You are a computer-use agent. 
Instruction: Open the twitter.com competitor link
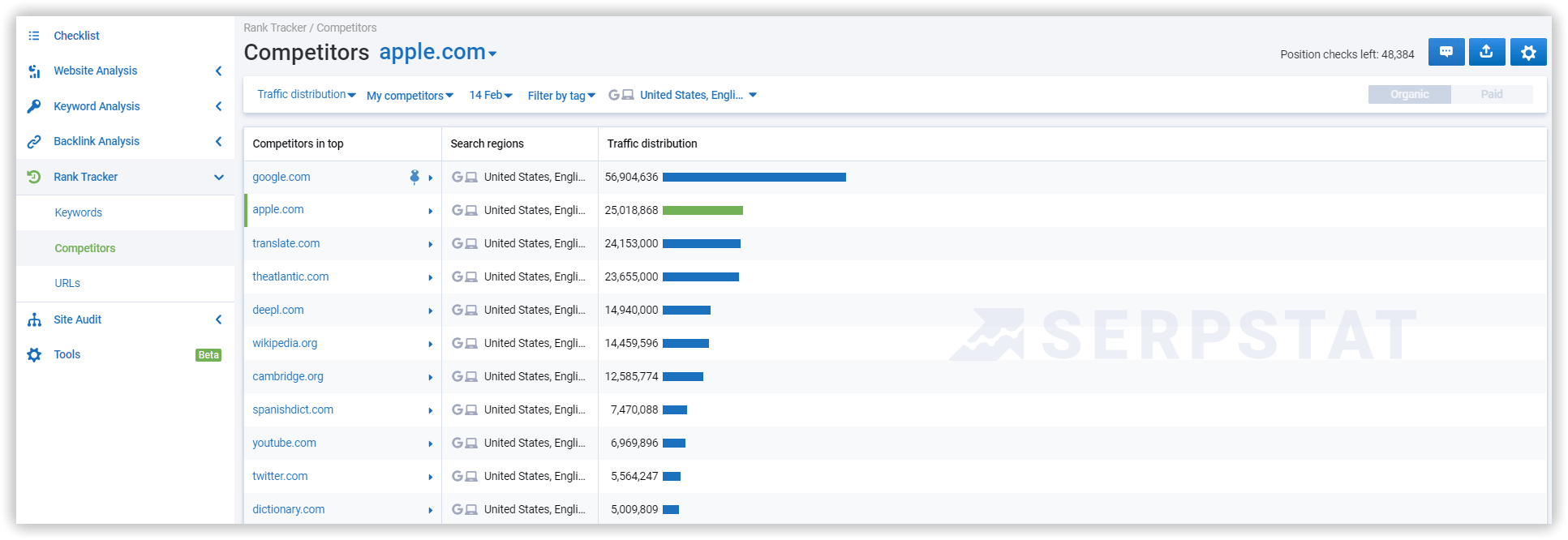(280, 476)
